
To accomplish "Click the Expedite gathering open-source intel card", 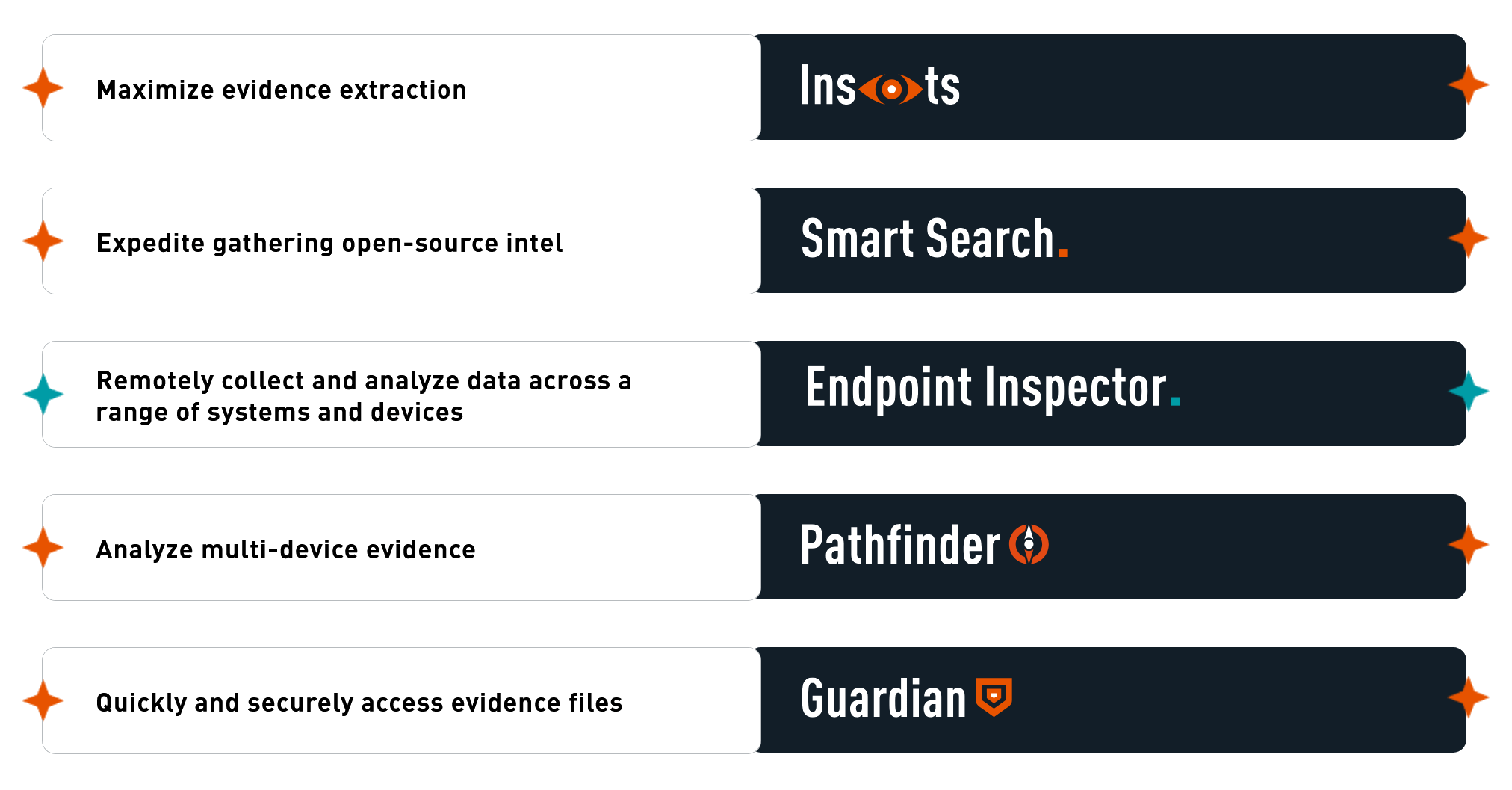I will click(x=402, y=241).
